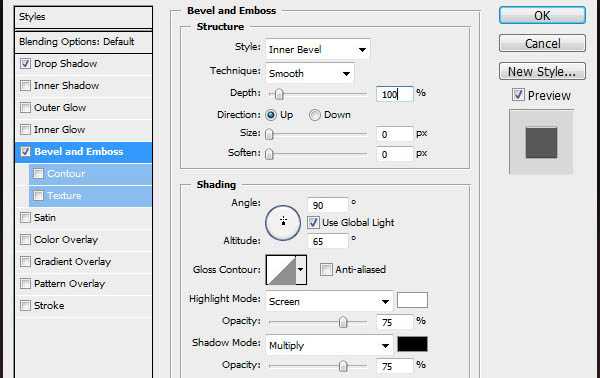Open the Technique dropdown showing Smooth

click(310, 73)
